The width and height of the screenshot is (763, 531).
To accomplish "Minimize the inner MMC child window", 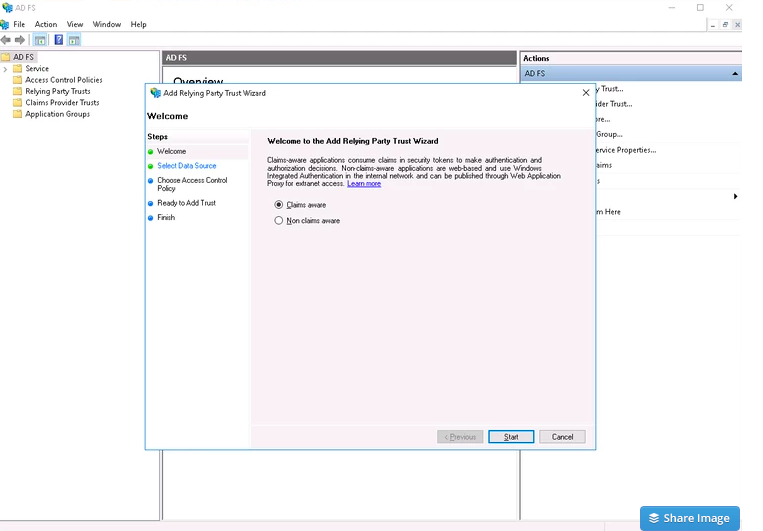I will click(713, 24).
